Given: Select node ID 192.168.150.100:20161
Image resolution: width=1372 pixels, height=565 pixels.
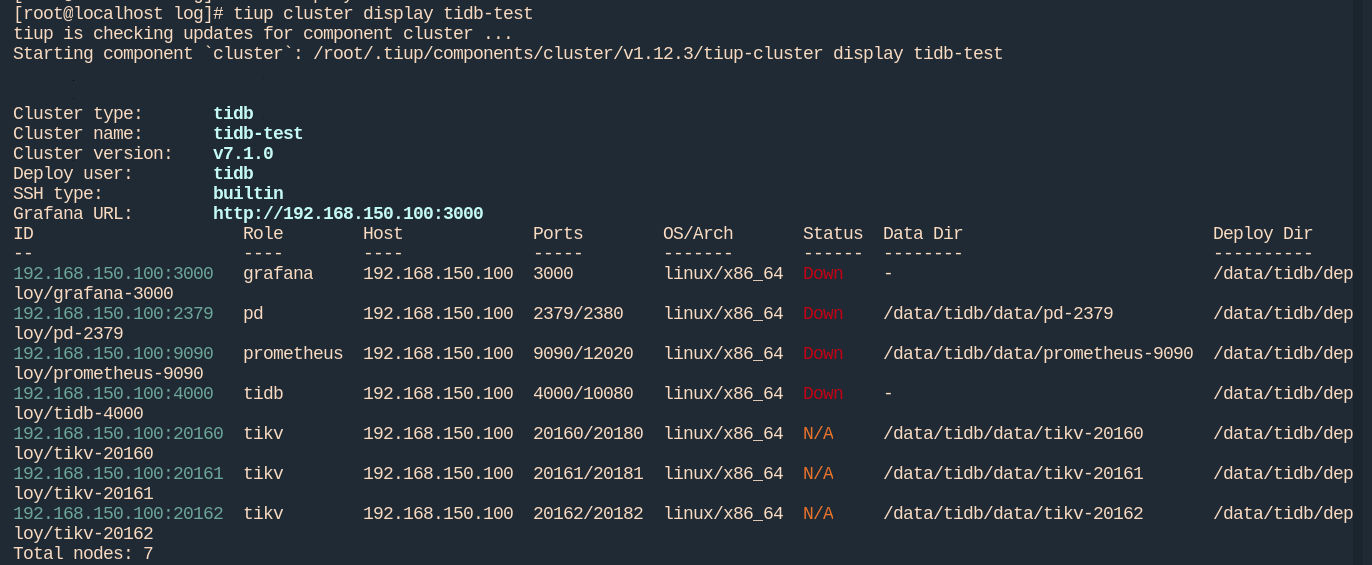Looking at the screenshot, I should pos(118,473).
